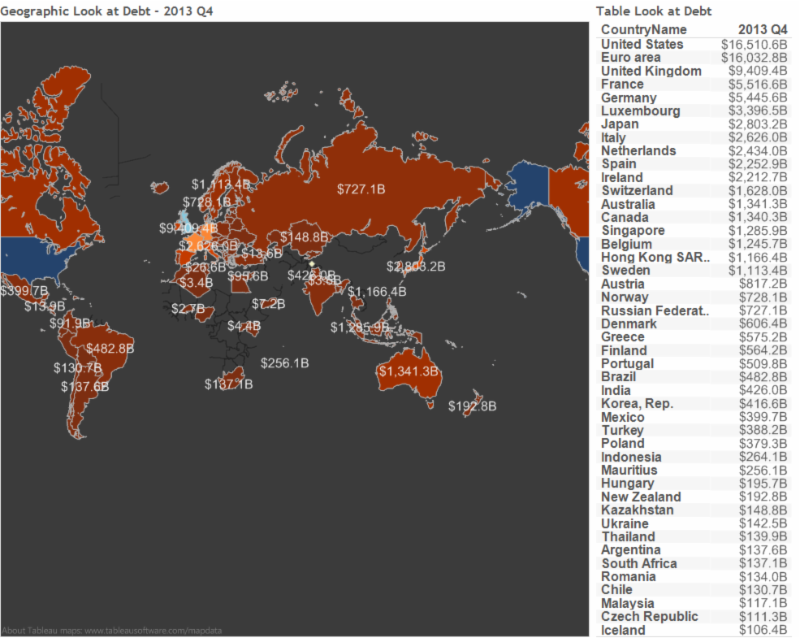The height and width of the screenshot is (638, 800).
Task: Select the Ukraine row
Action: (694, 523)
